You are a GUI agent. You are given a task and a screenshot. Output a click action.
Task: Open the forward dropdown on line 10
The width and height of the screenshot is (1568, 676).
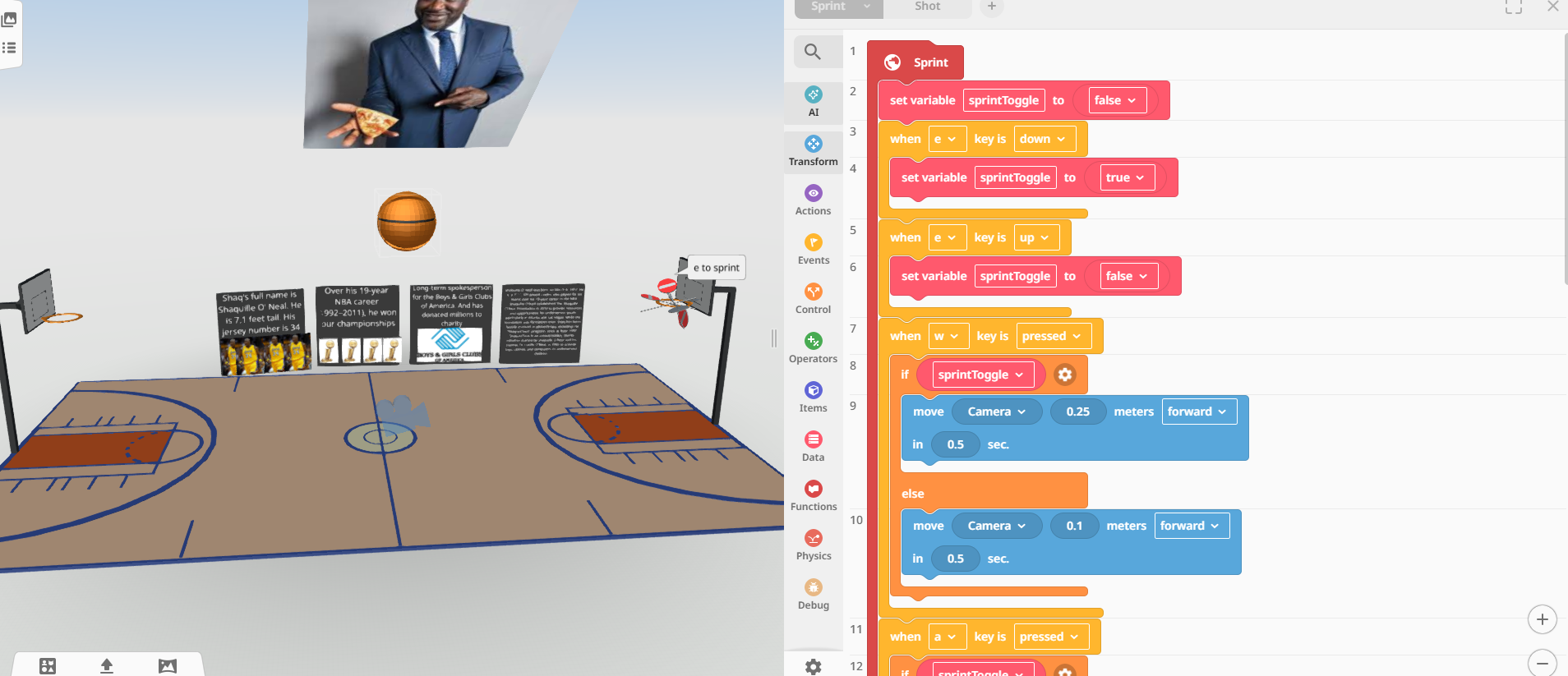coord(1192,526)
